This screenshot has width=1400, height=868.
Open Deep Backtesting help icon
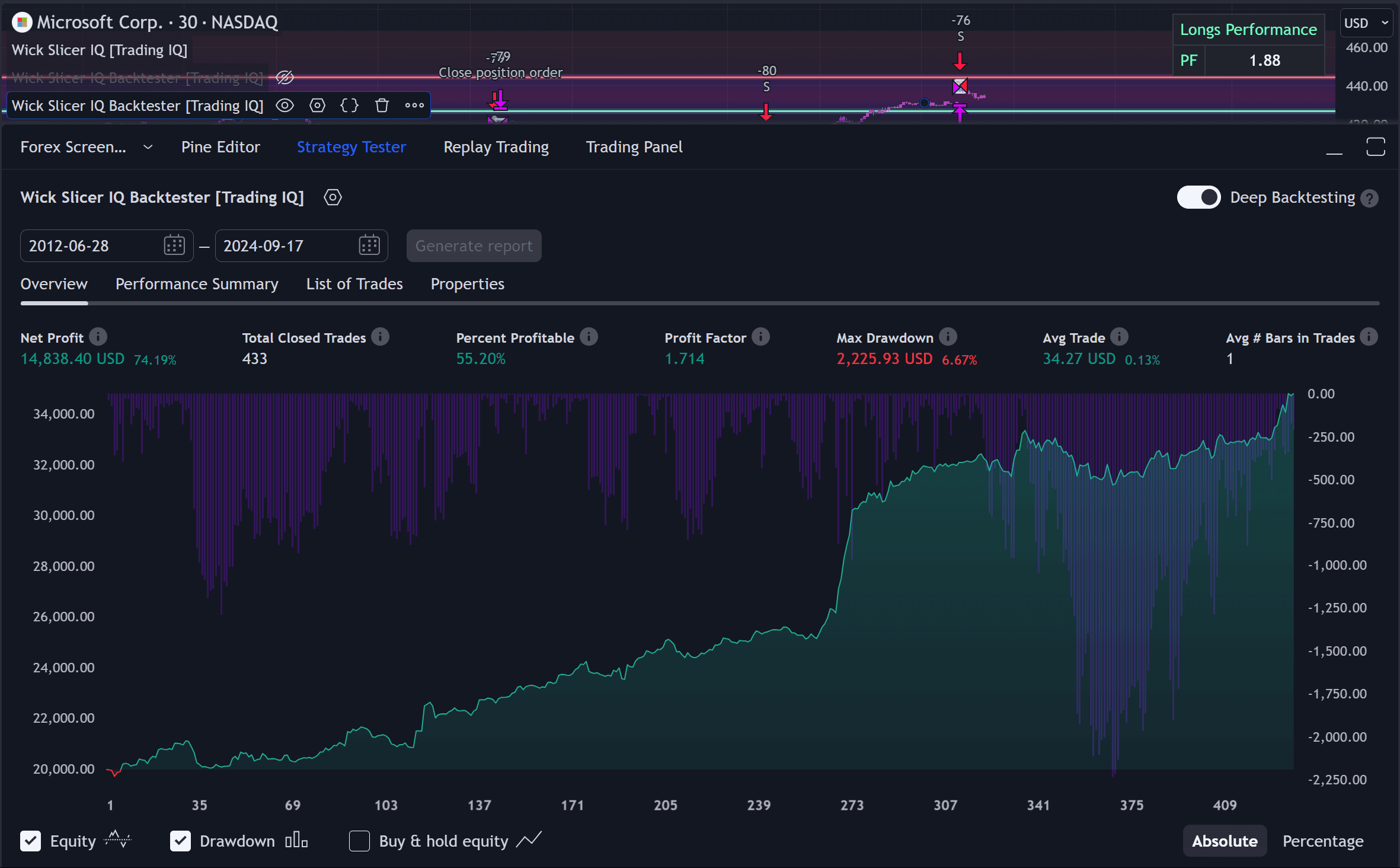(1369, 198)
